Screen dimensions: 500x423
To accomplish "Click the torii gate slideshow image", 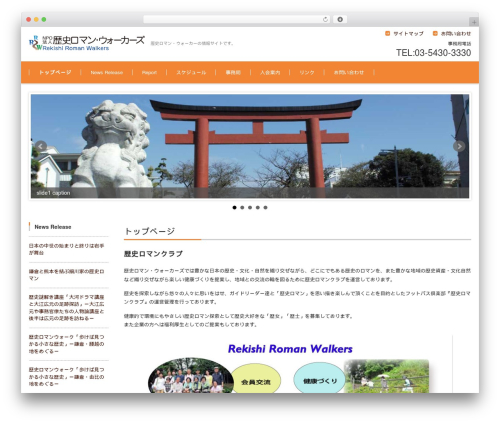I will (x=250, y=146).
